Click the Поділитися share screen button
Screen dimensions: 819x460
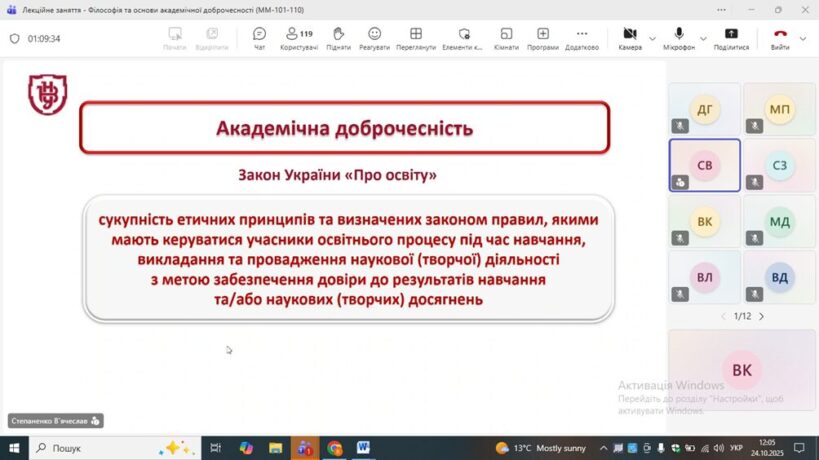click(x=731, y=38)
